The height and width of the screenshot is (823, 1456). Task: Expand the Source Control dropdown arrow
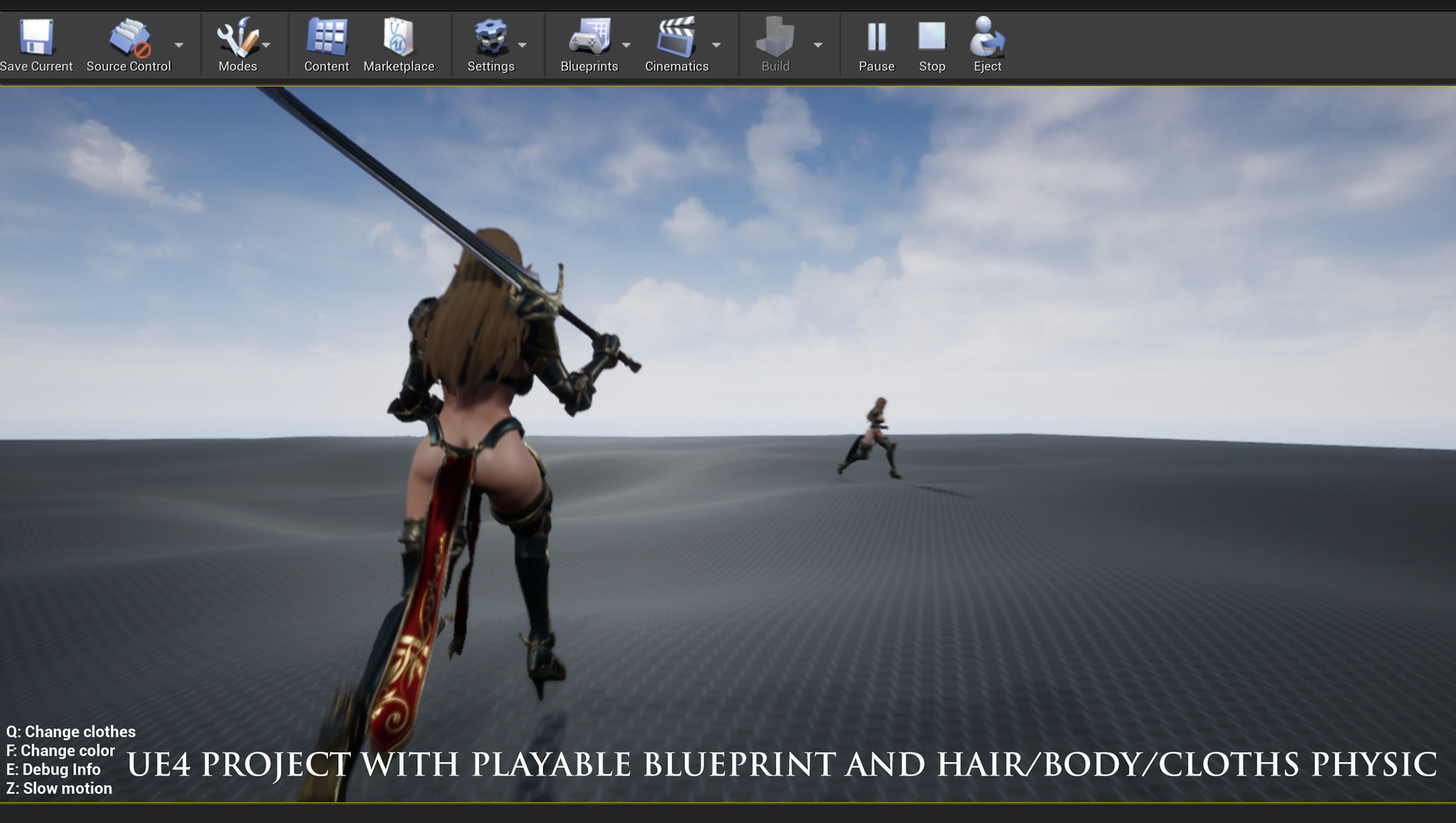pyautogui.click(x=179, y=45)
